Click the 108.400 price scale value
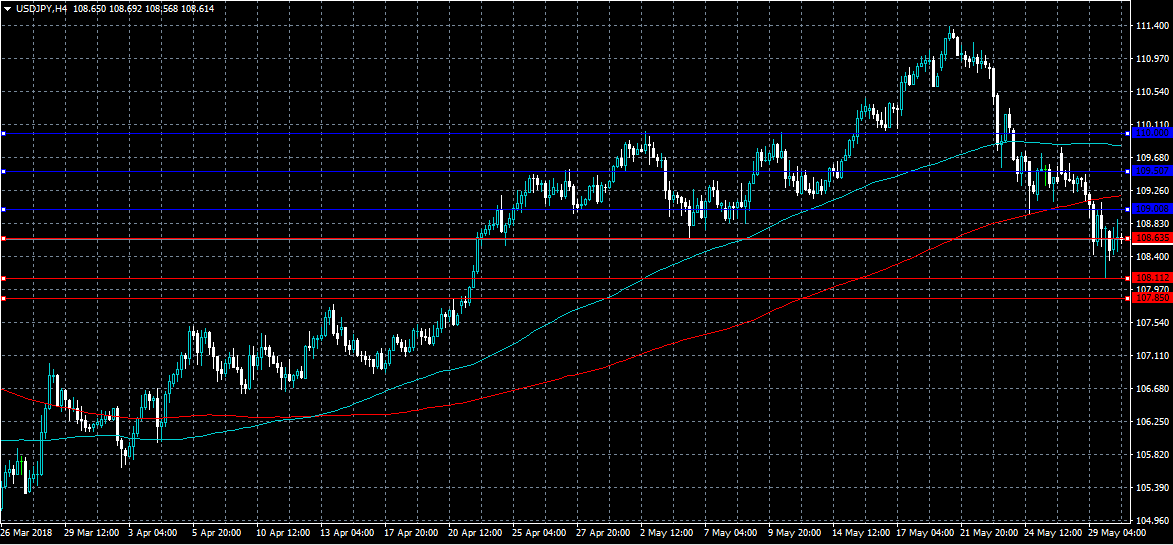This screenshot has width=1173, height=545. [x=1152, y=256]
